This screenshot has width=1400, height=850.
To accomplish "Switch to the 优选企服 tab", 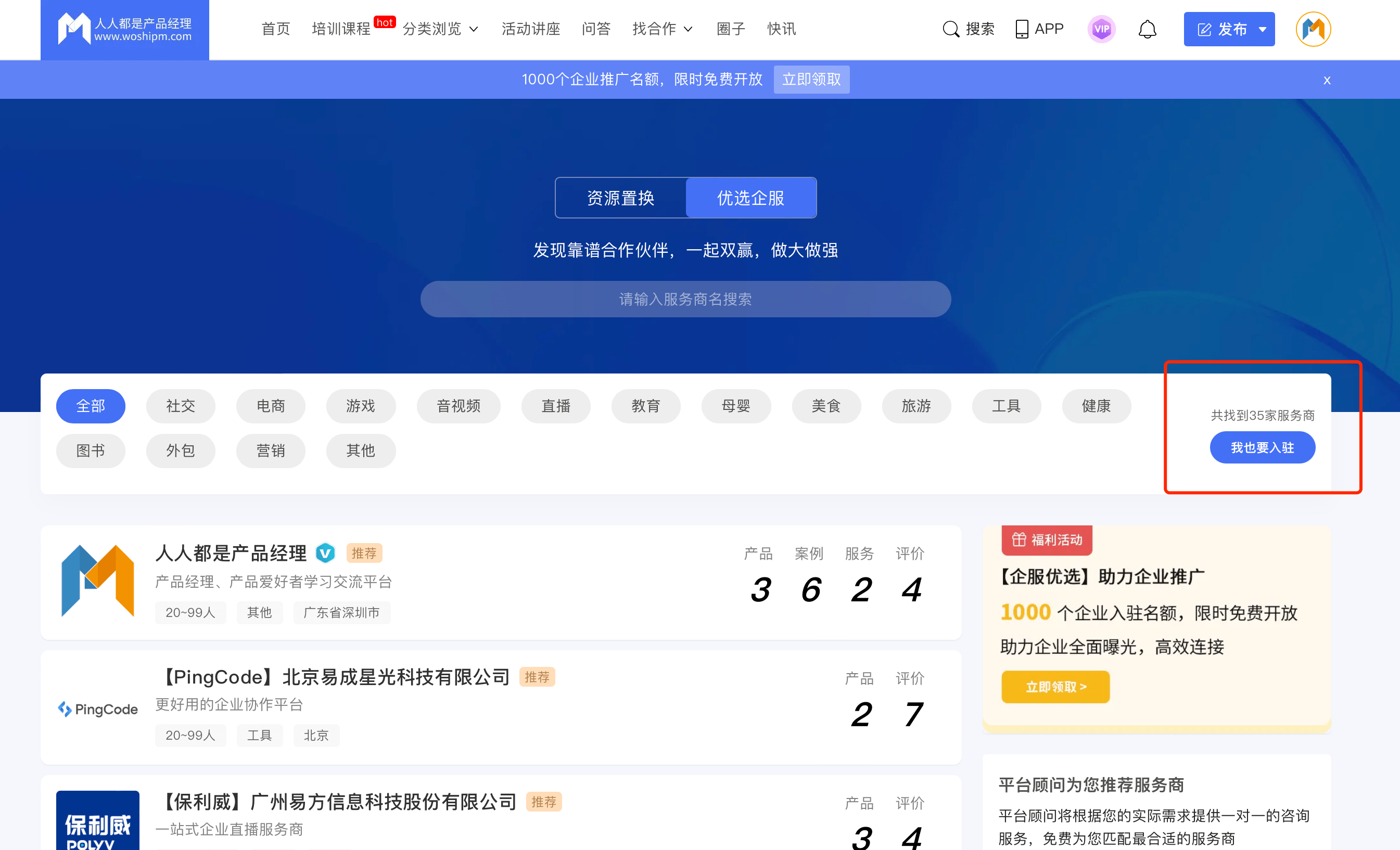I will tap(751, 198).
